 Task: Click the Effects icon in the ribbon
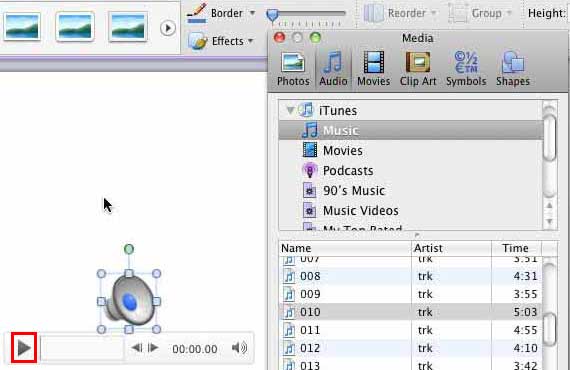point(198,41)
